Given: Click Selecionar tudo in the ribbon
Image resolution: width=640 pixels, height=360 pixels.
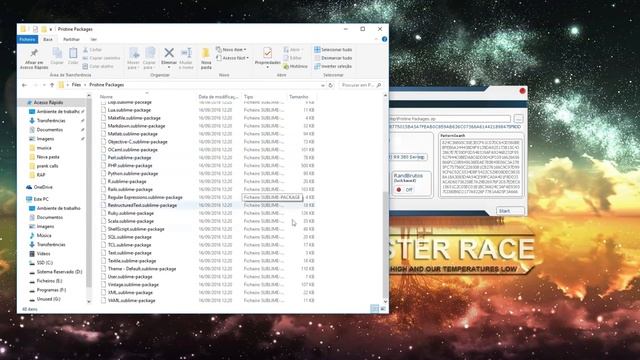Looking at the screenshot, I should pos(333,50).
